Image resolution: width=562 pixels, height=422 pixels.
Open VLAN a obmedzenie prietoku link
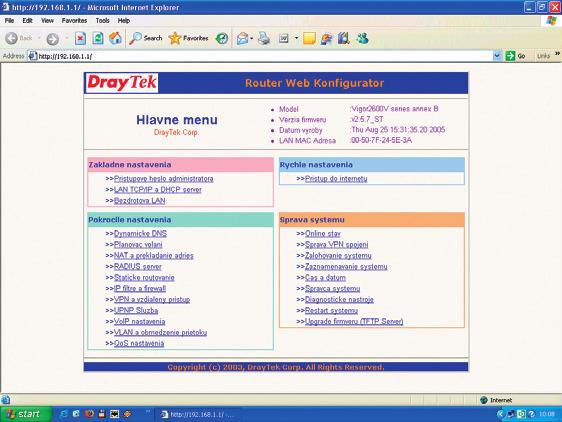(160, 332)
